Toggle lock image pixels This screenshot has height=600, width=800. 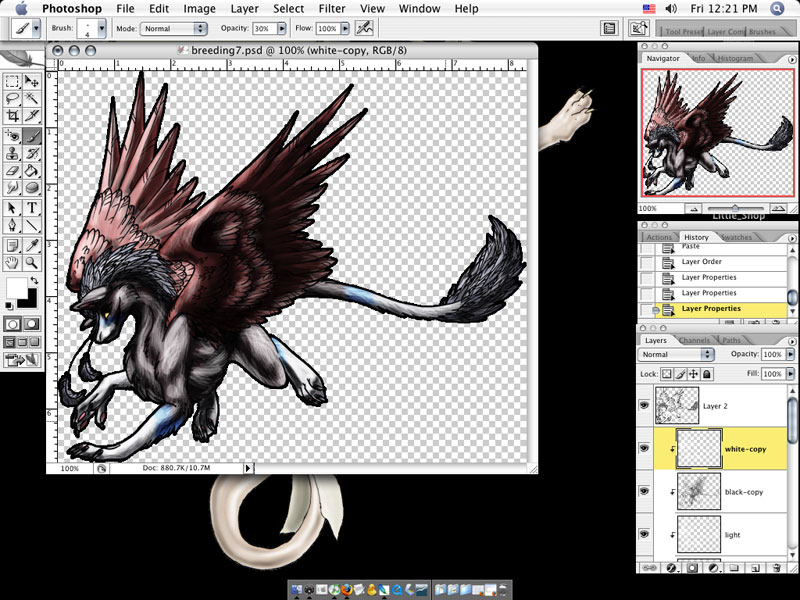[680, 374]
